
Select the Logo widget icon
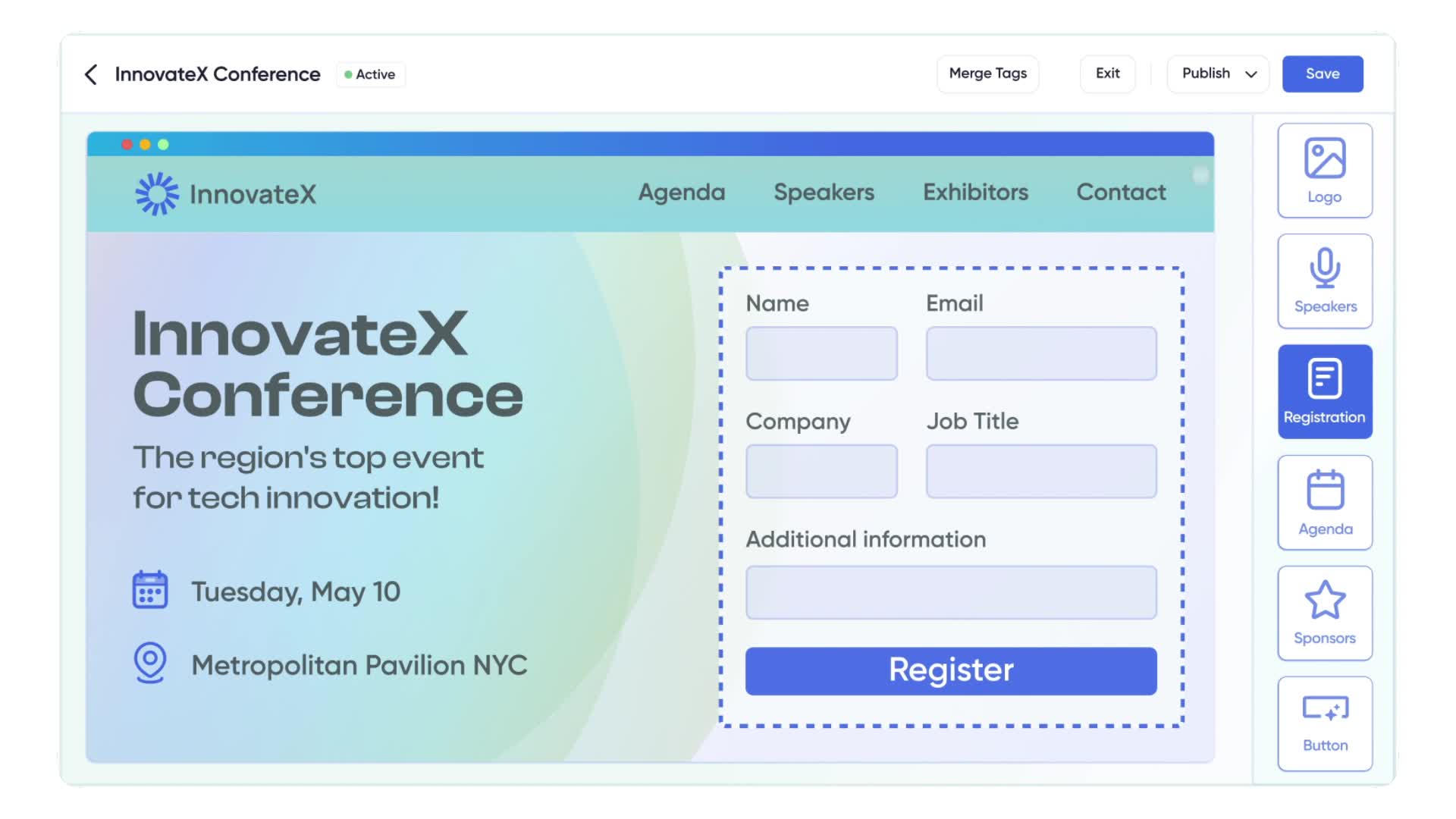[x=1325, y=171]
